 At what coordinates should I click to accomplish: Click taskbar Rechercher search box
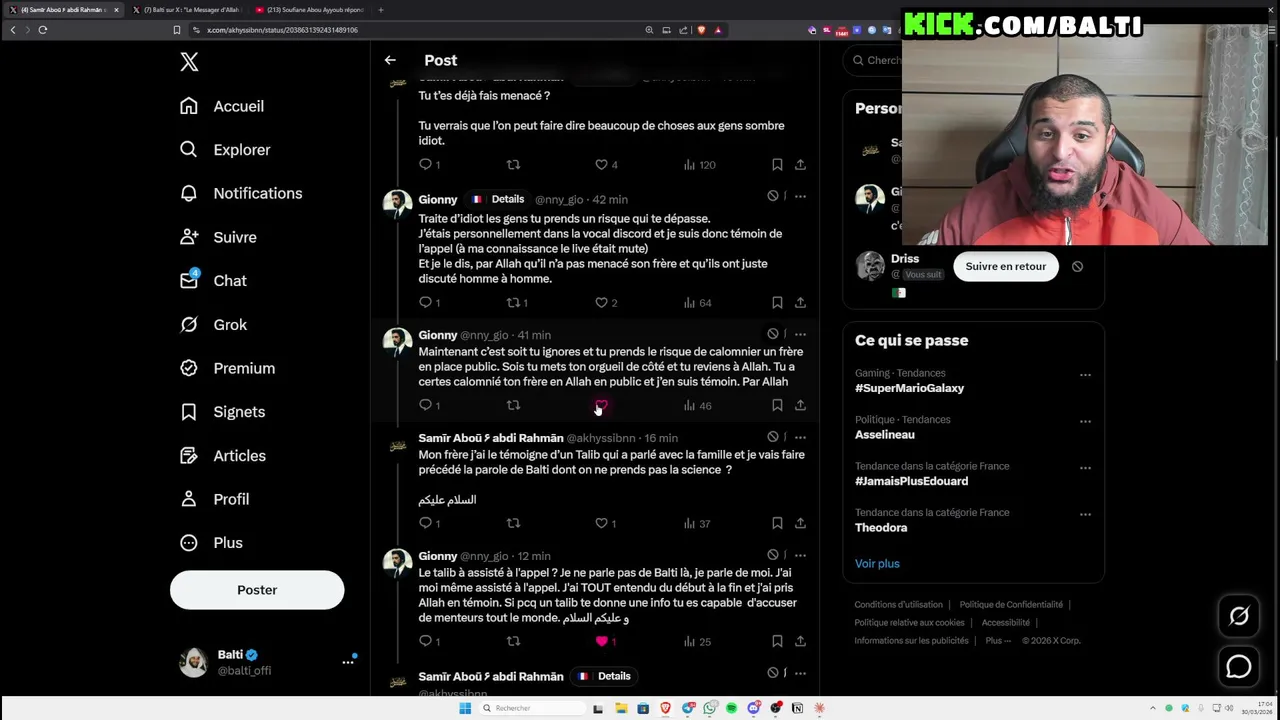pos(530,708)
